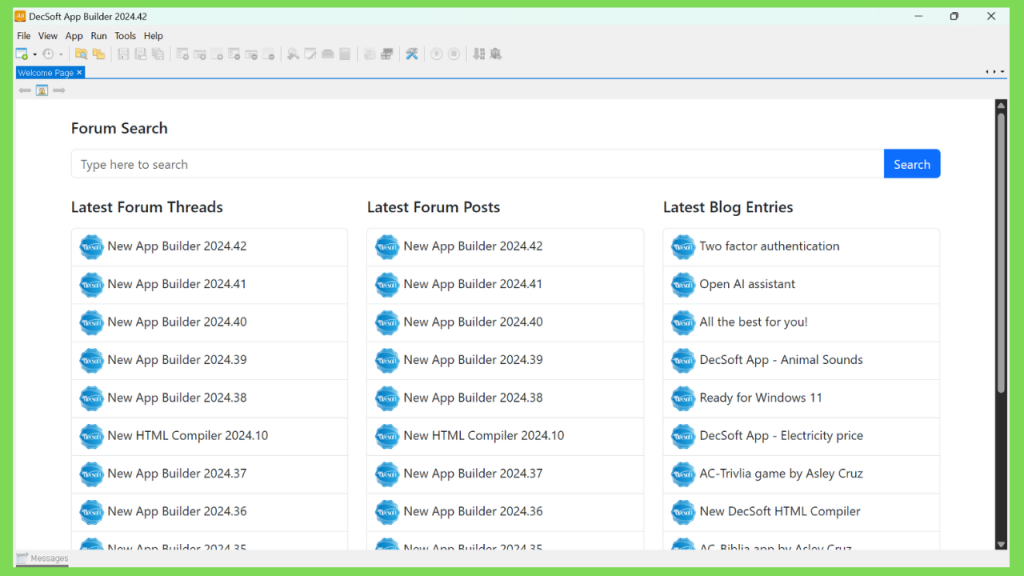This screenshot has height=576, width=1024.
Task: Click the back arrow navigation icon
Action: (x=25, y=90)
